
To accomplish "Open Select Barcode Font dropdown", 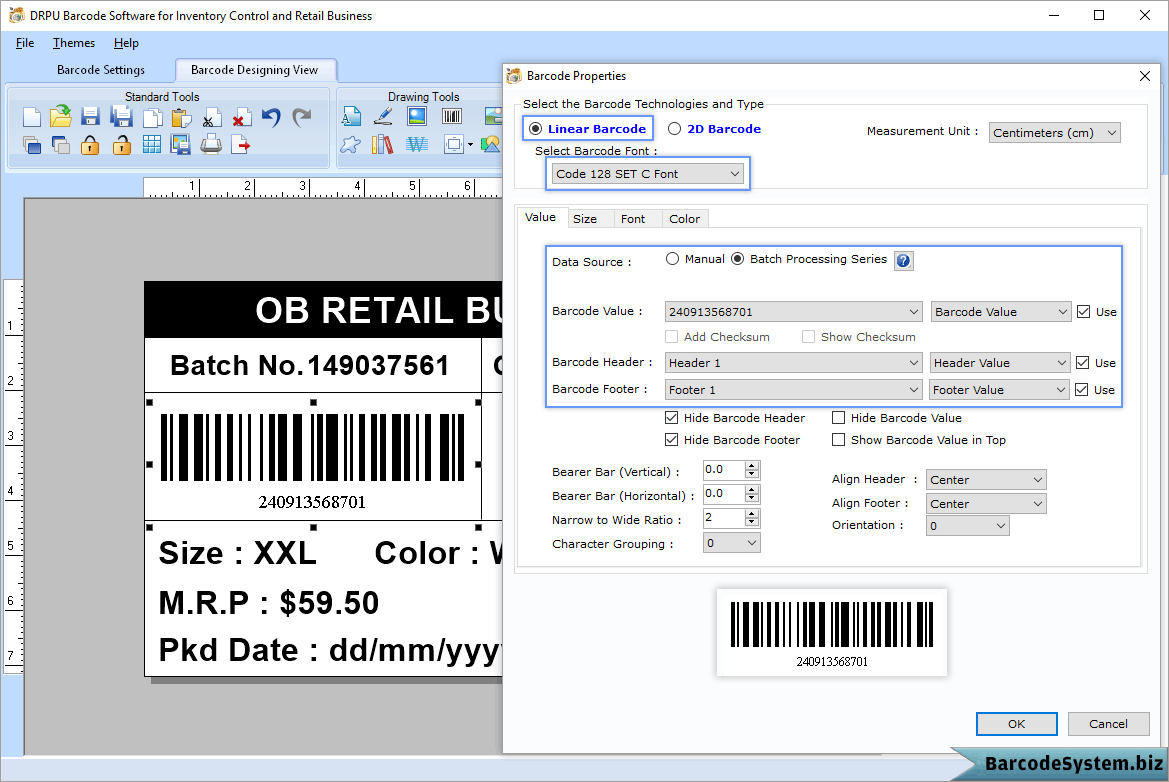I will pyautogui.click(x=647, y=174).
